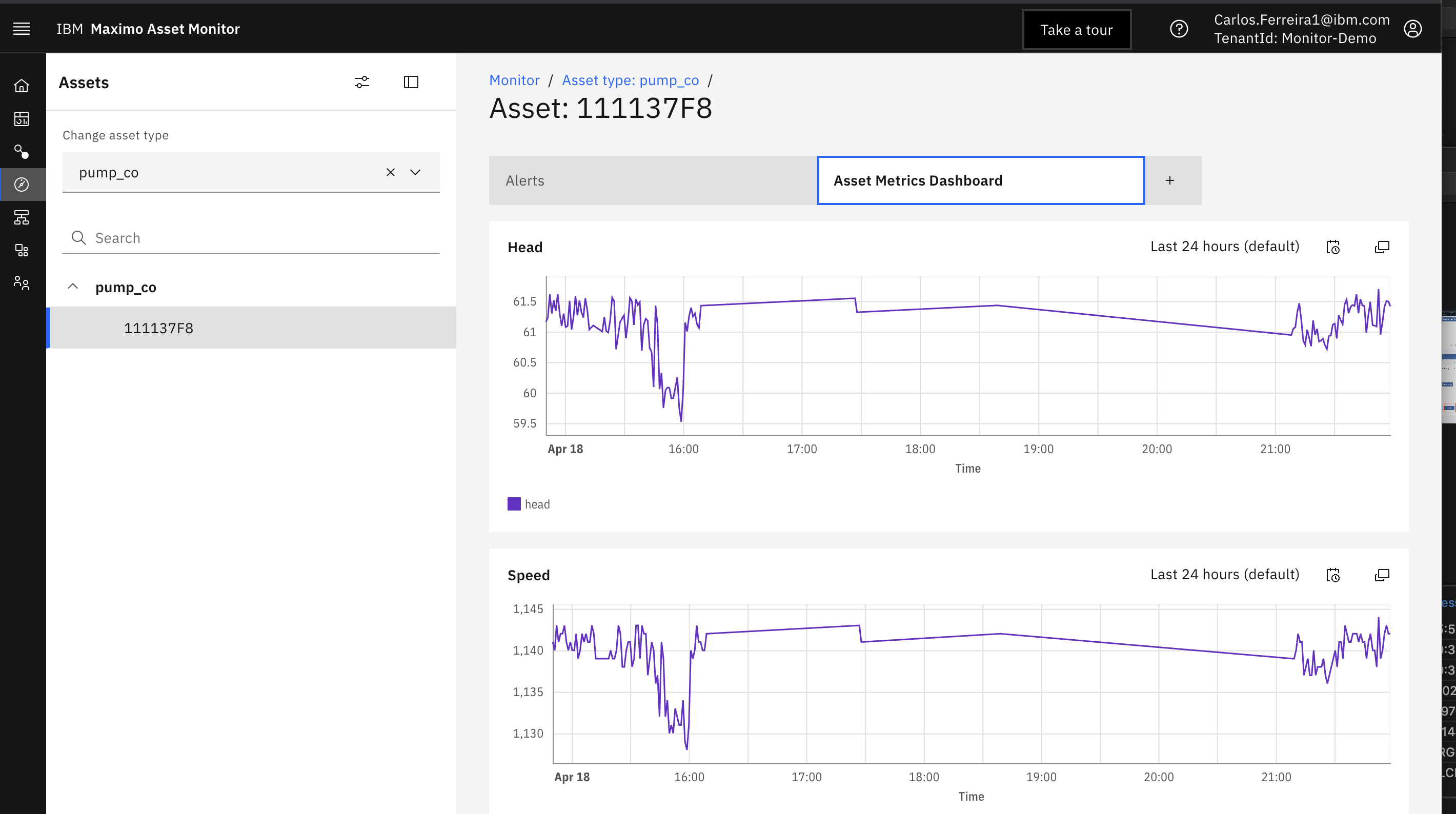Click the Head chart time range label

[1225, 247]
